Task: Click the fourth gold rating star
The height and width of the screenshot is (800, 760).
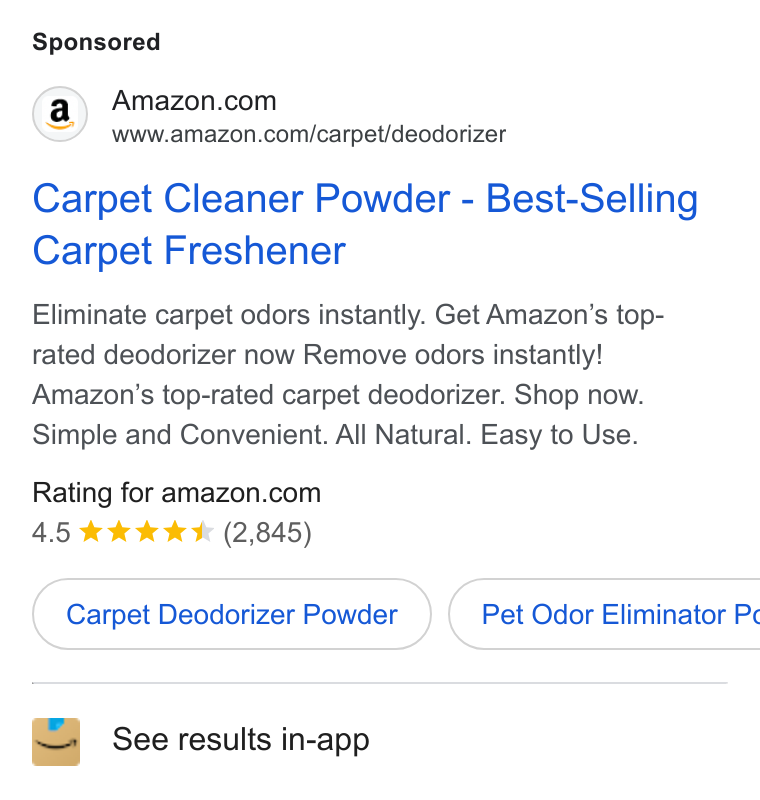Action: click(x=175, y=531)
